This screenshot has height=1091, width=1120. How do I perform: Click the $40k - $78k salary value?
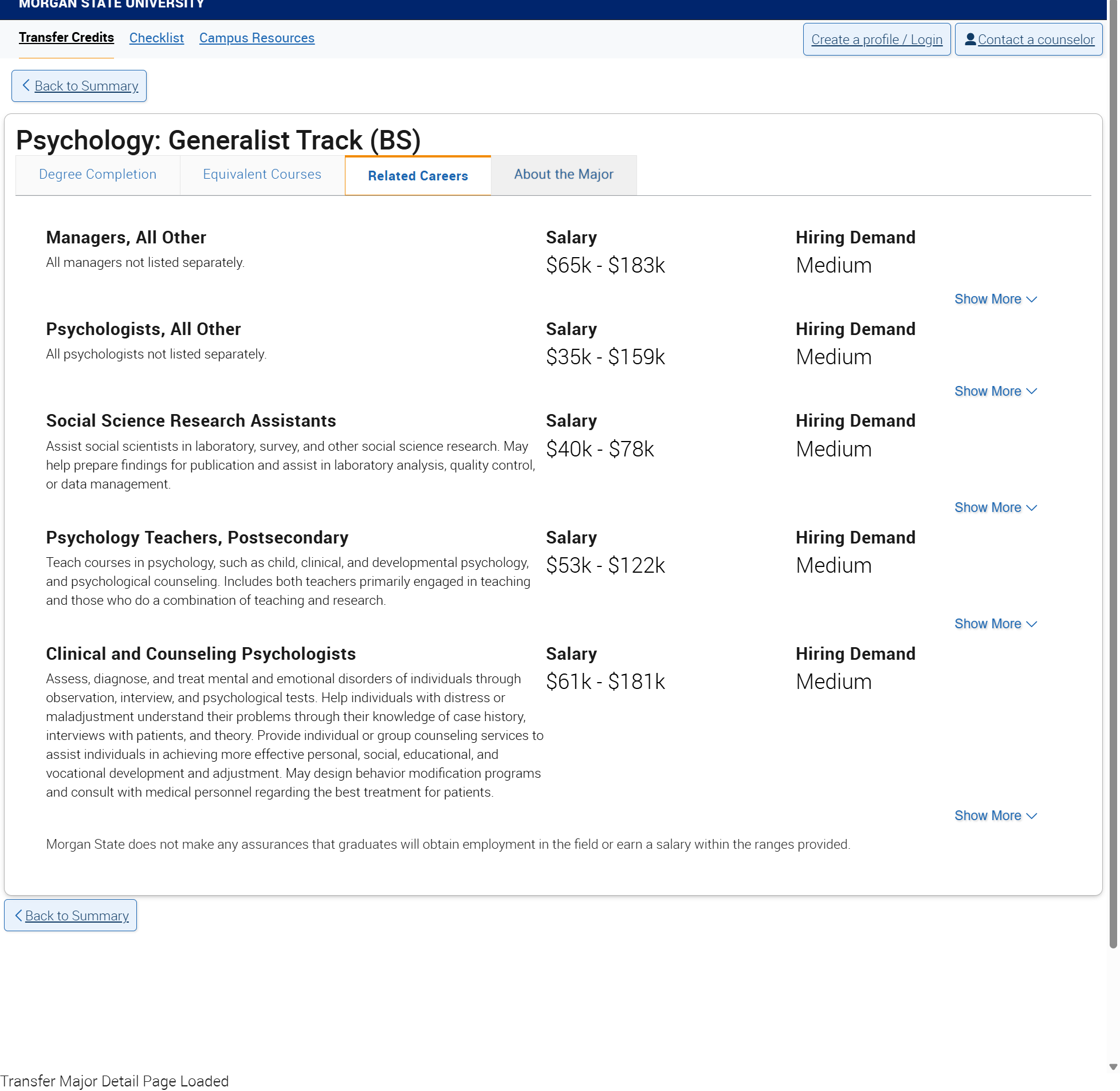600,450
